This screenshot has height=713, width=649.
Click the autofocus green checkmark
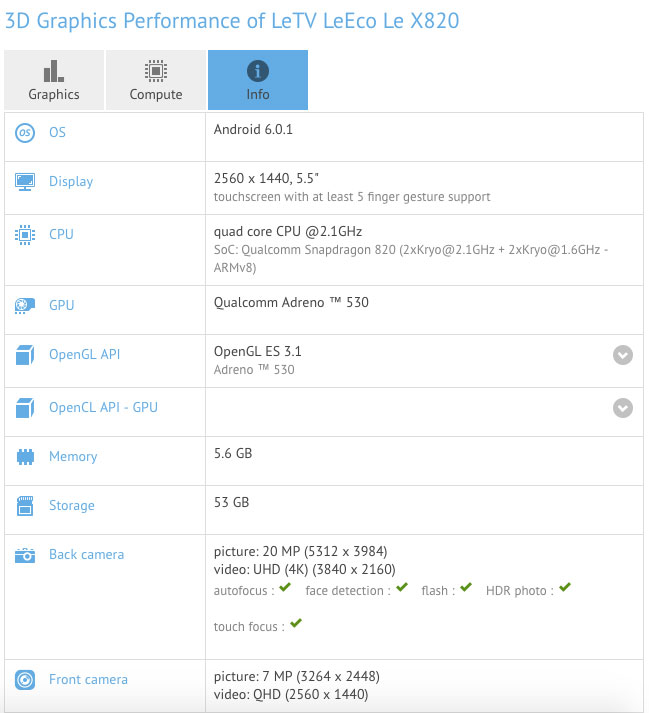tap(285, 587)
